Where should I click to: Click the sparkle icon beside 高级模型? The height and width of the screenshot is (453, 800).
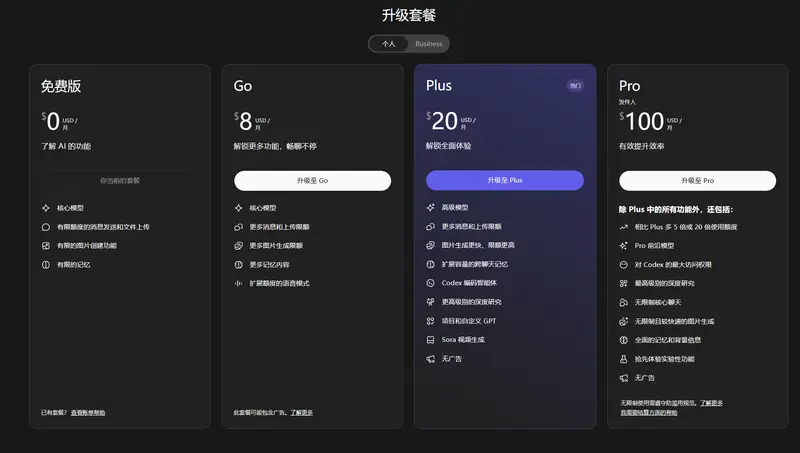point(431,208)
